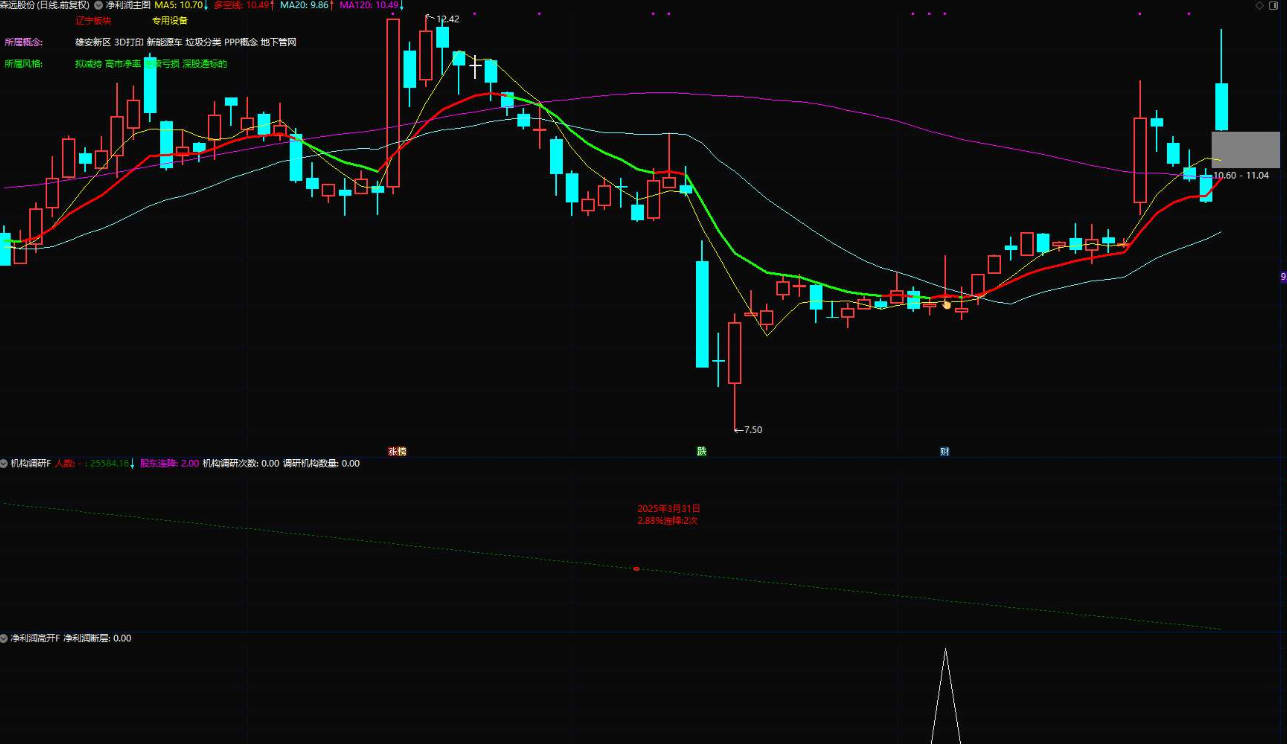
Task: Click the 垃圾分类 concept tag
Action: 203,42
